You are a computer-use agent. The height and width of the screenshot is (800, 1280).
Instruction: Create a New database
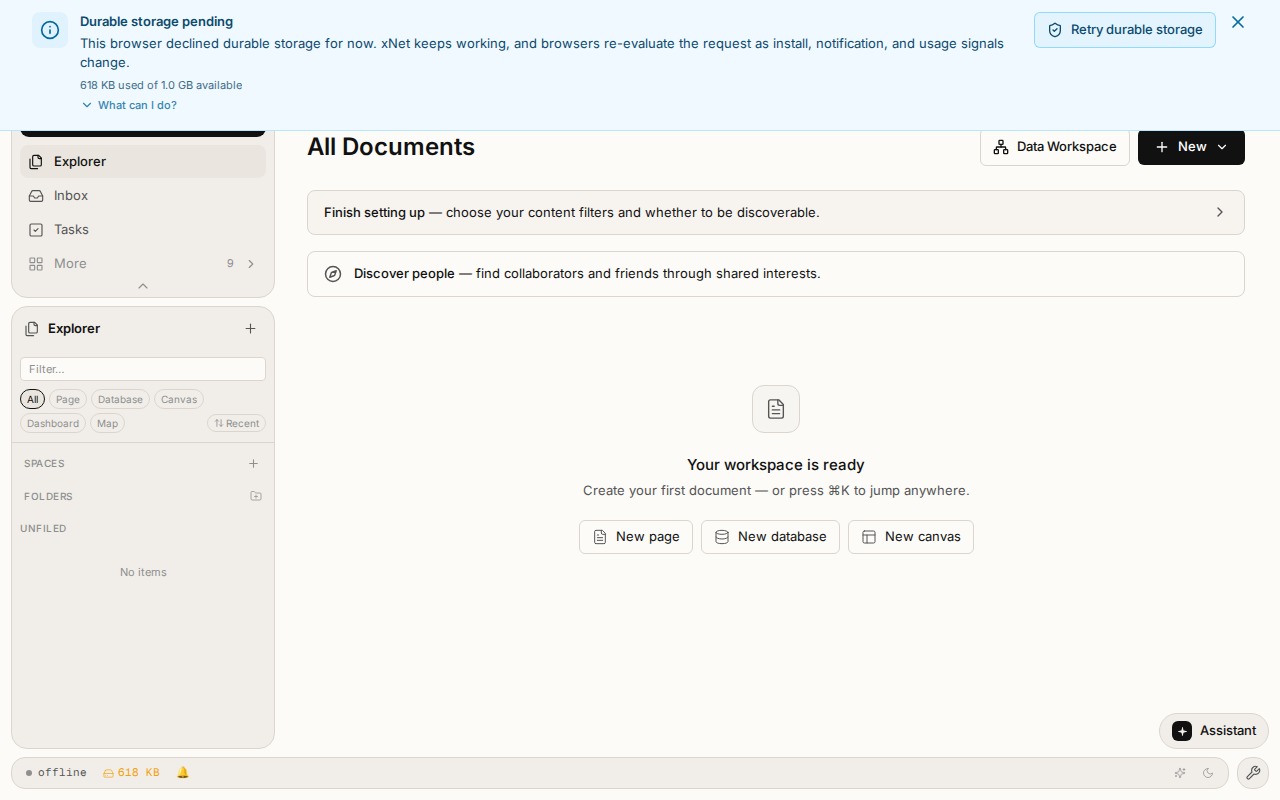click(x=770, y=537)
